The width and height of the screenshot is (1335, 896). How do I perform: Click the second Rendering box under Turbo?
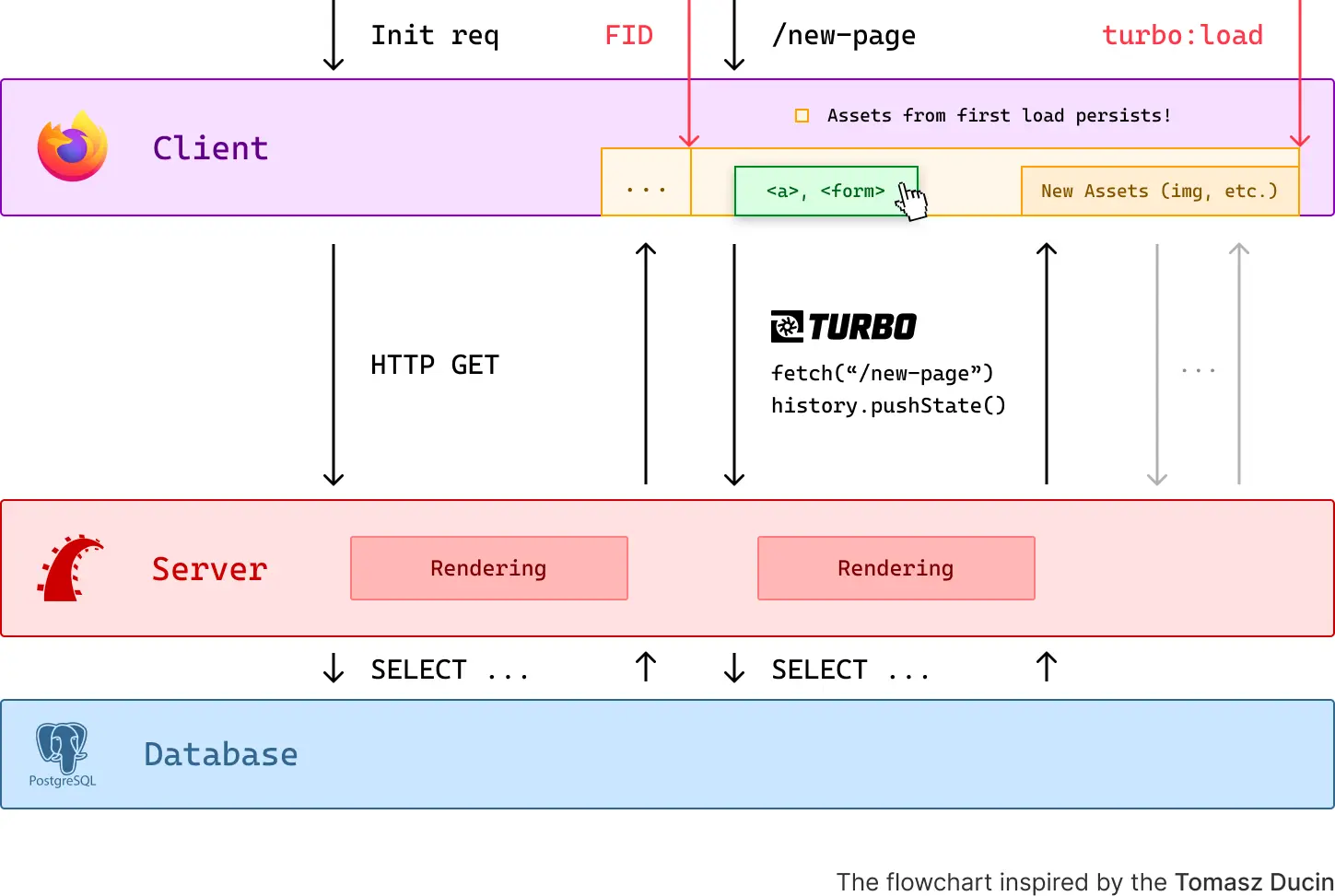coord(896,568)
